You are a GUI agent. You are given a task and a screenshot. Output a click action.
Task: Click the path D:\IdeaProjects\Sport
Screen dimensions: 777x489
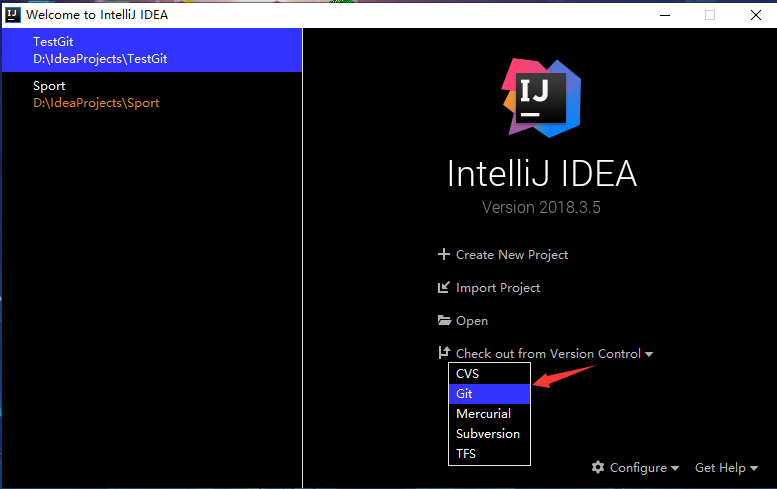tap(96, 103)
